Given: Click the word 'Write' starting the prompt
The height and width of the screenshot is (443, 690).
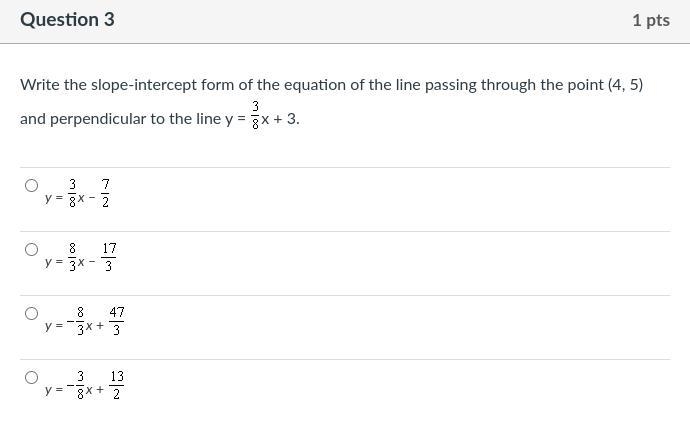Looking at the screenshot, I should (40, 84).
